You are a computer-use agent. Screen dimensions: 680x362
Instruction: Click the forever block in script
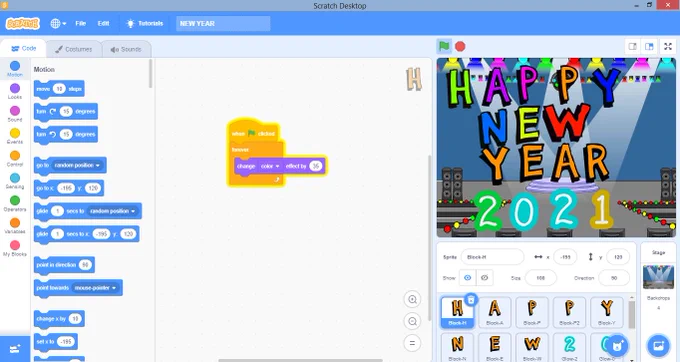click(241, 150)
